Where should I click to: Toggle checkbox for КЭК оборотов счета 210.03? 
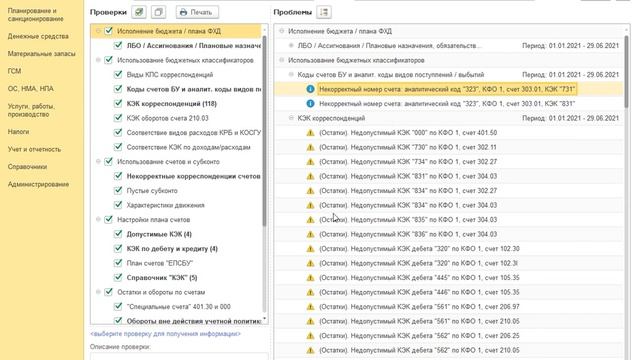pos(118,118)
